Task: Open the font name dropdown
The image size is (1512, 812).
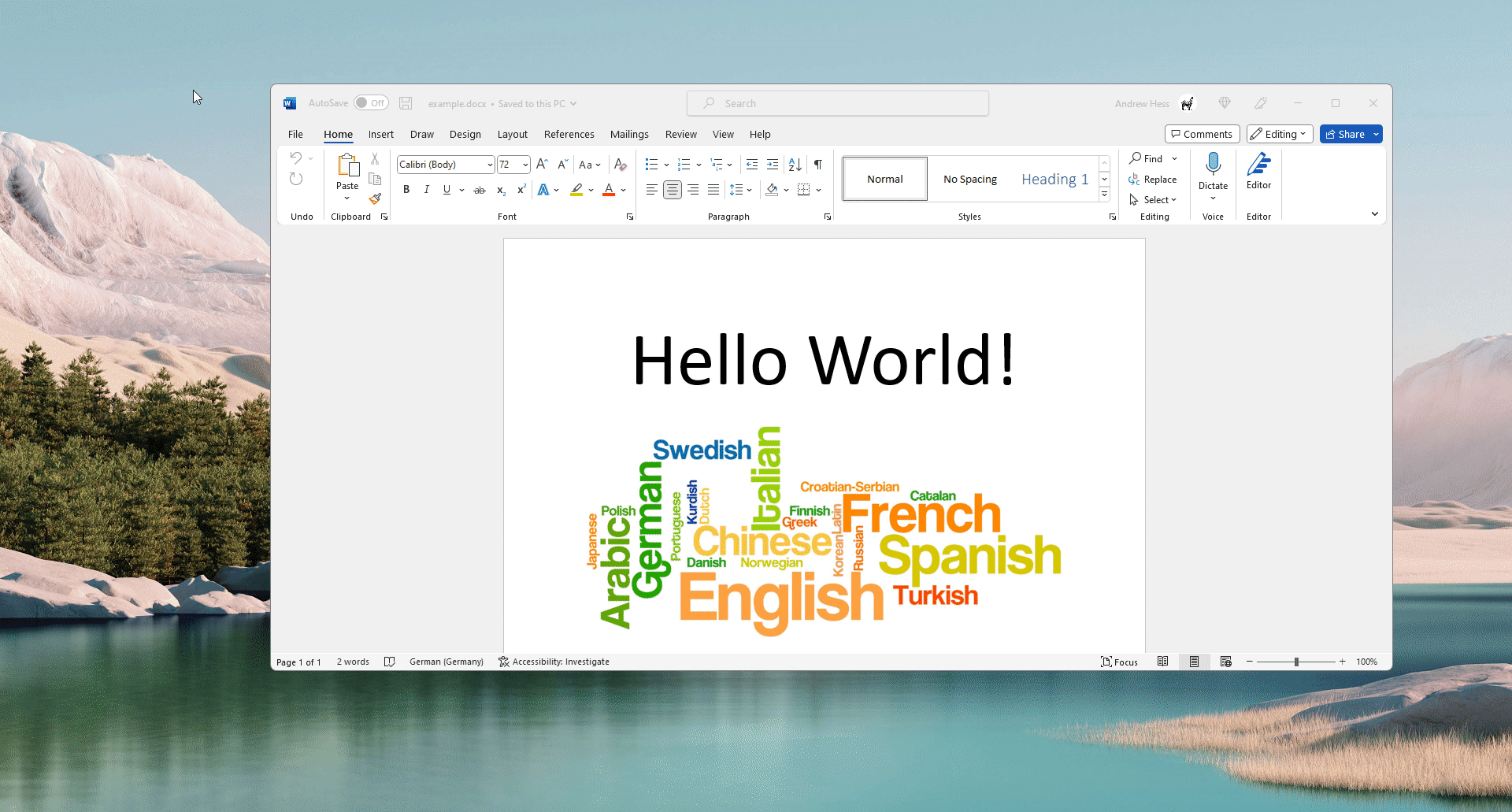Action: pyautogui.click(x=490, y=165)
